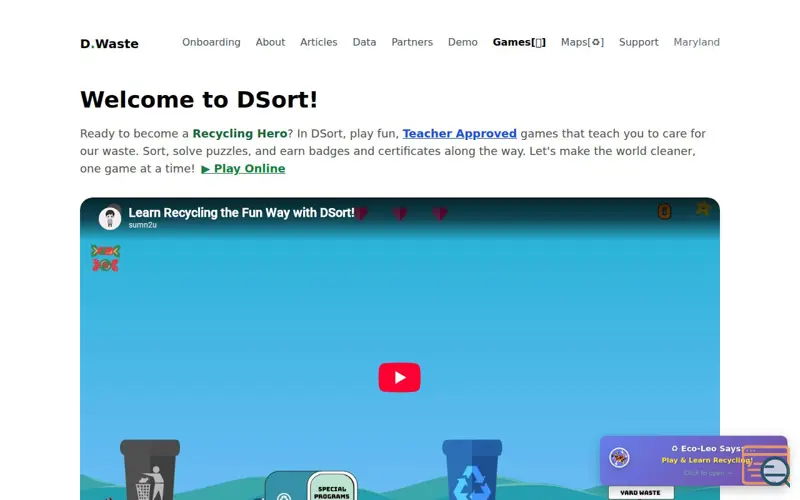Select the Maryland nav link
The width and height of the screenshot is (800, 500).
click(696, 42)
